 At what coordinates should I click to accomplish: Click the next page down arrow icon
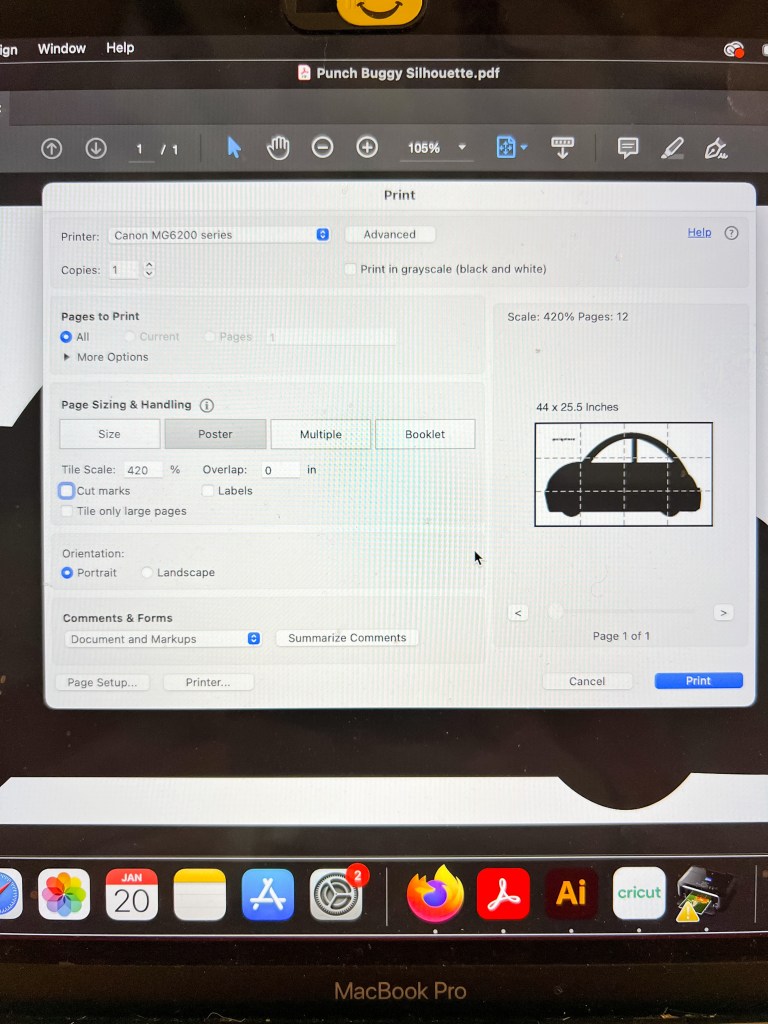[96, 148]
